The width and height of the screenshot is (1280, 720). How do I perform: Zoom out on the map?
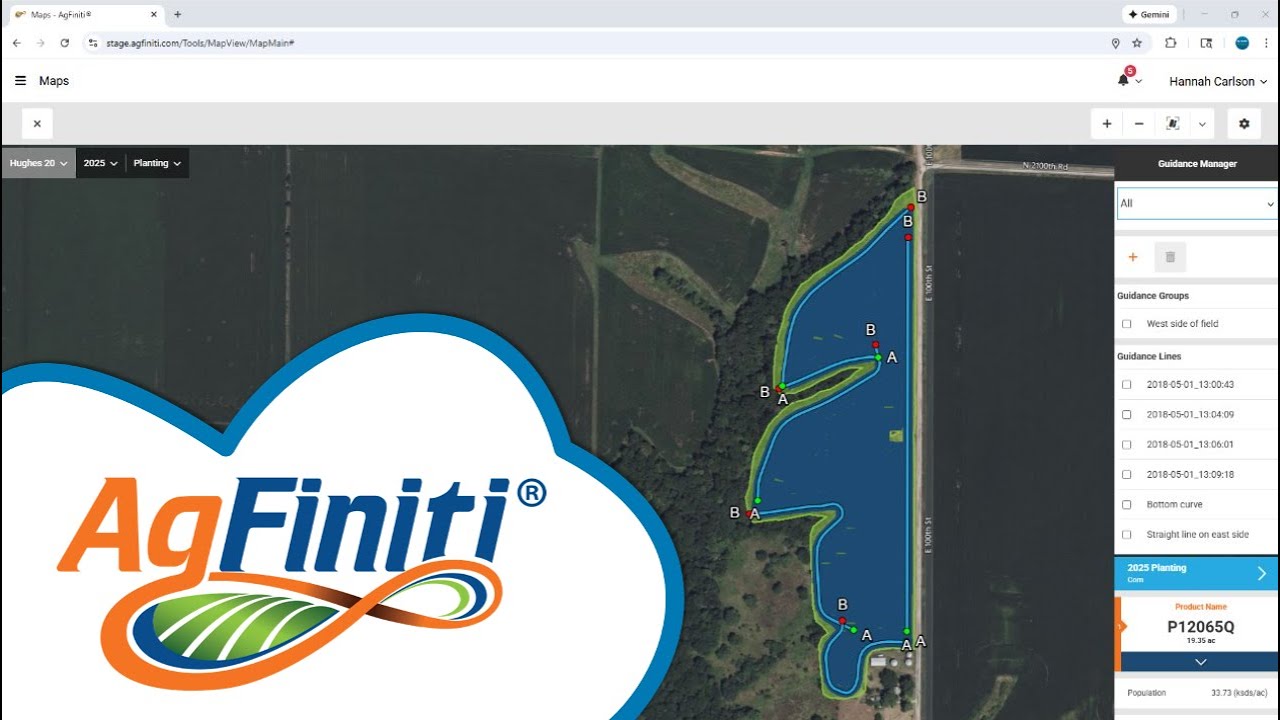point(1139,124)
